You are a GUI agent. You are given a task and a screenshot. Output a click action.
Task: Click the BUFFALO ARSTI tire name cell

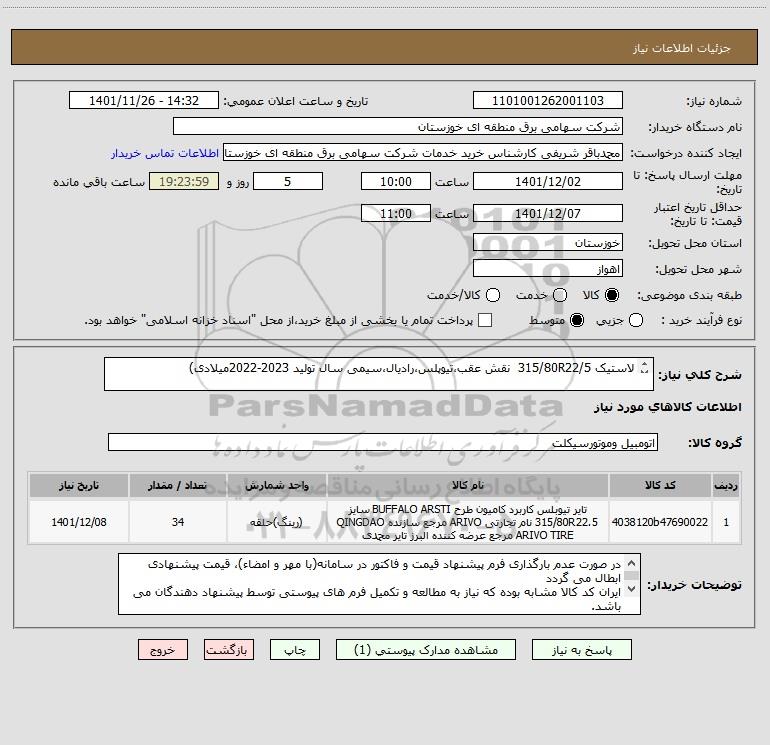coord(468,522)
